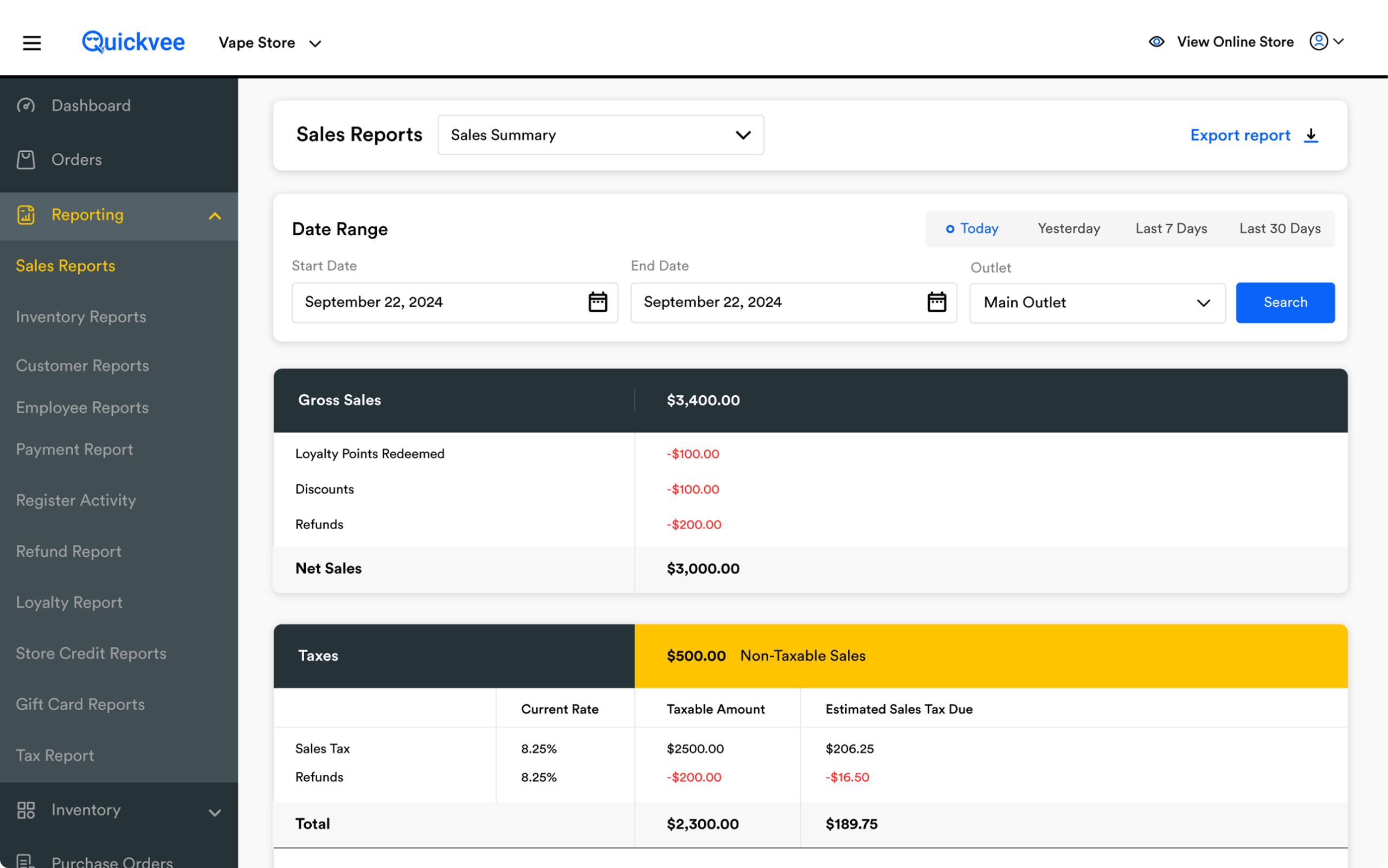
Task: Select Last 30 Days range option
Action: pos(1280,228)
